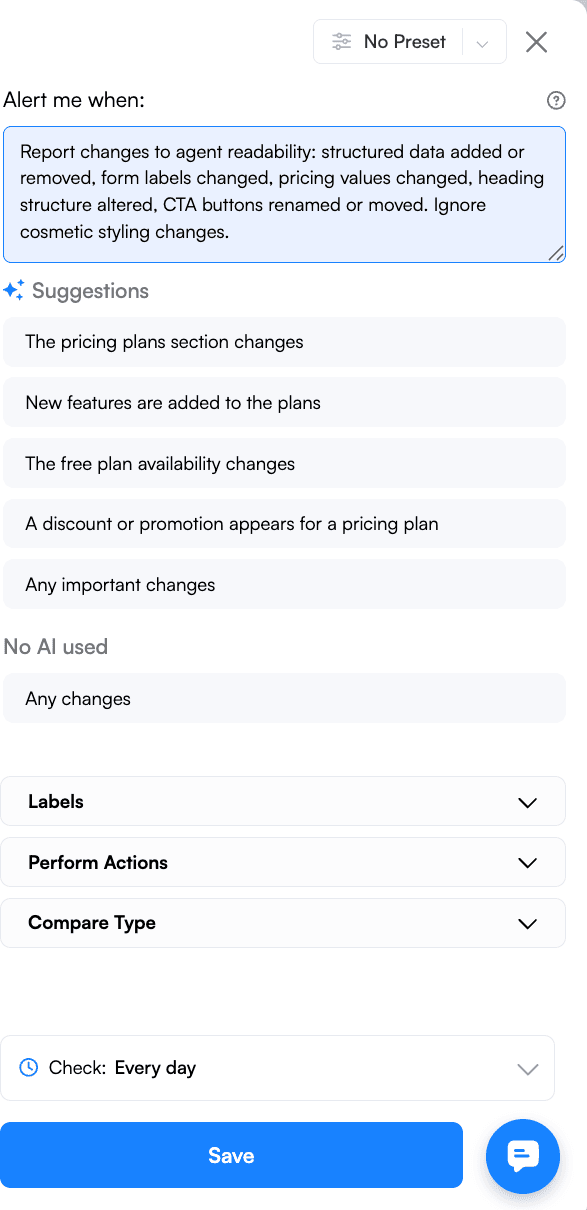Click the help question mark icon
This screenshot has height=1210, width=587.
pyautogui.click(x=556, y=100)
